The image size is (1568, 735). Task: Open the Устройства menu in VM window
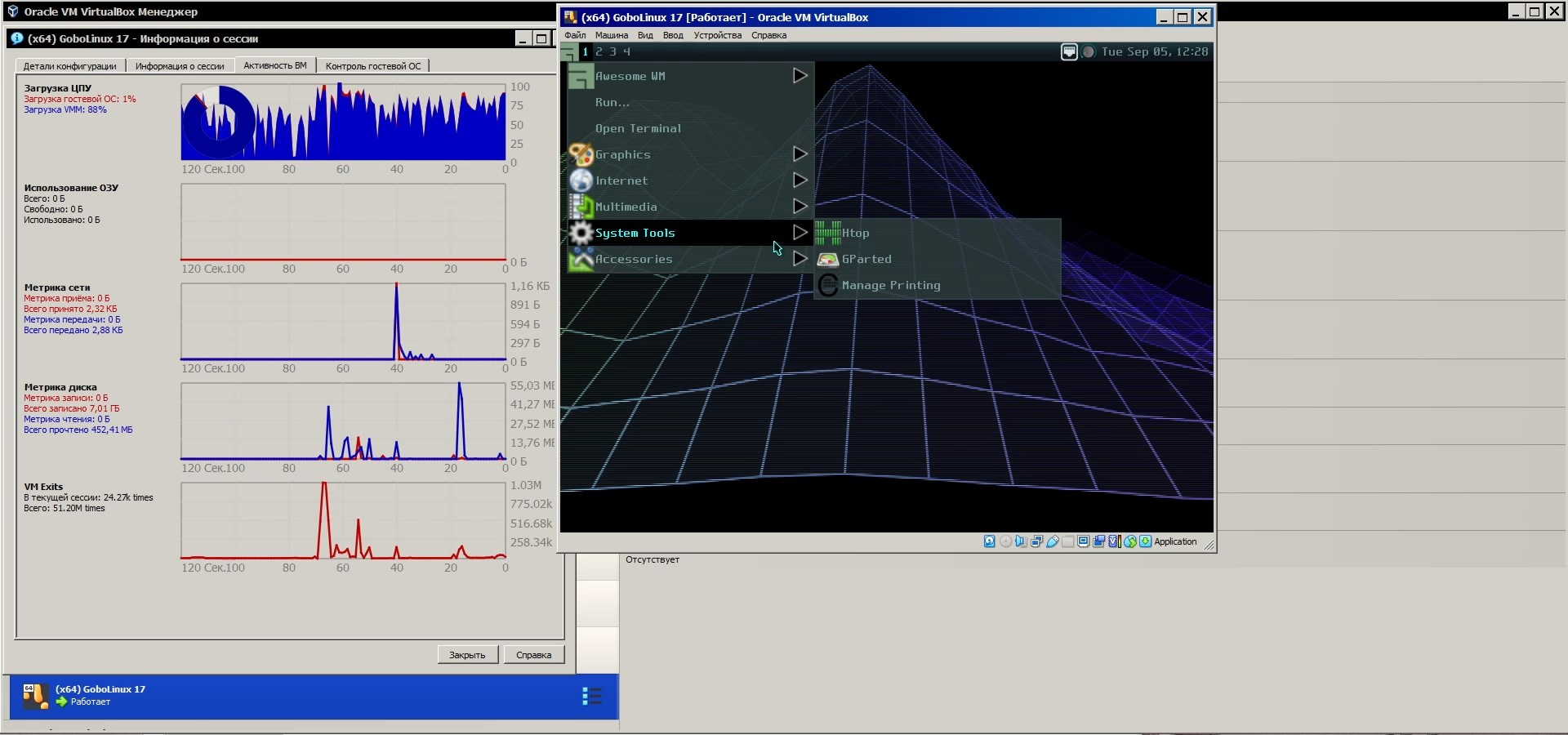pos(717,35)
